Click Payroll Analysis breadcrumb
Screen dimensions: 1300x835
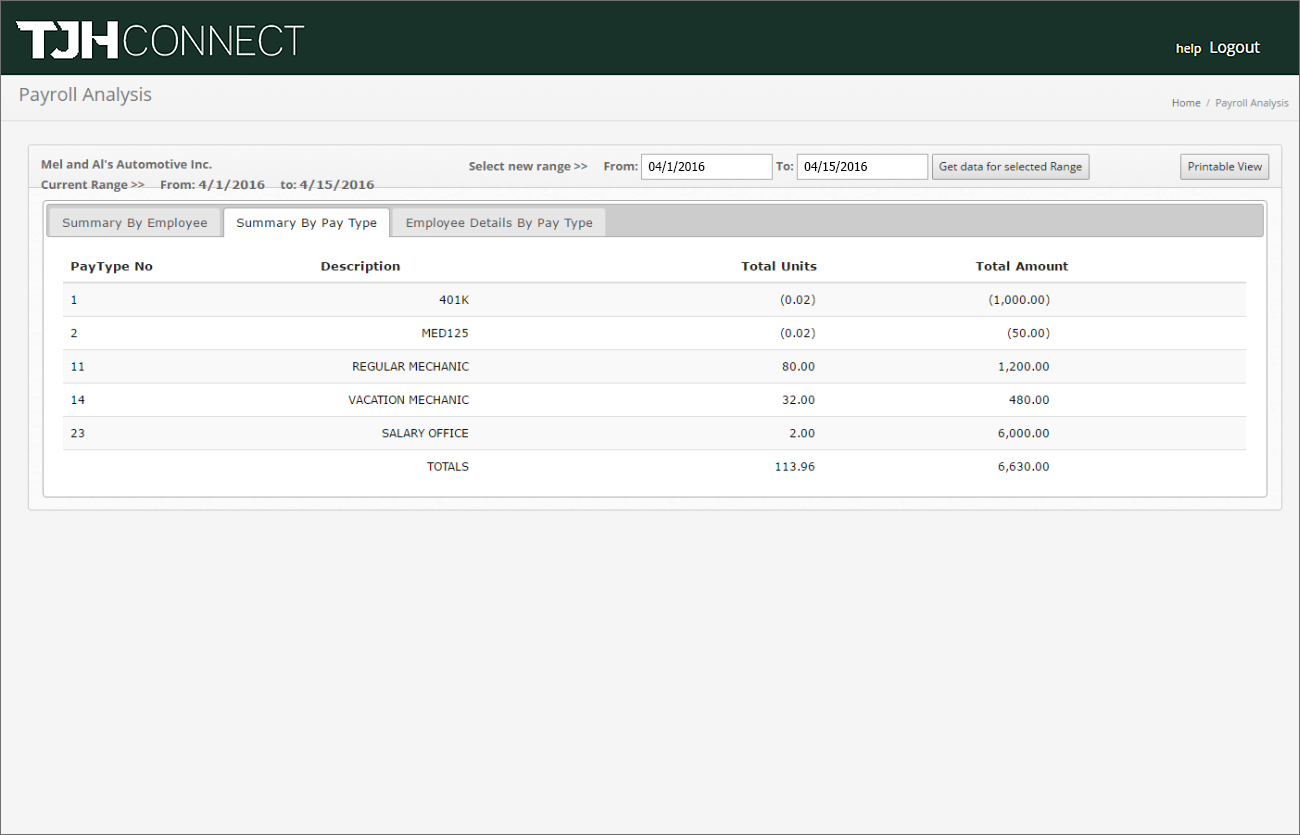pyautogui.click(x=1252, y=103)
